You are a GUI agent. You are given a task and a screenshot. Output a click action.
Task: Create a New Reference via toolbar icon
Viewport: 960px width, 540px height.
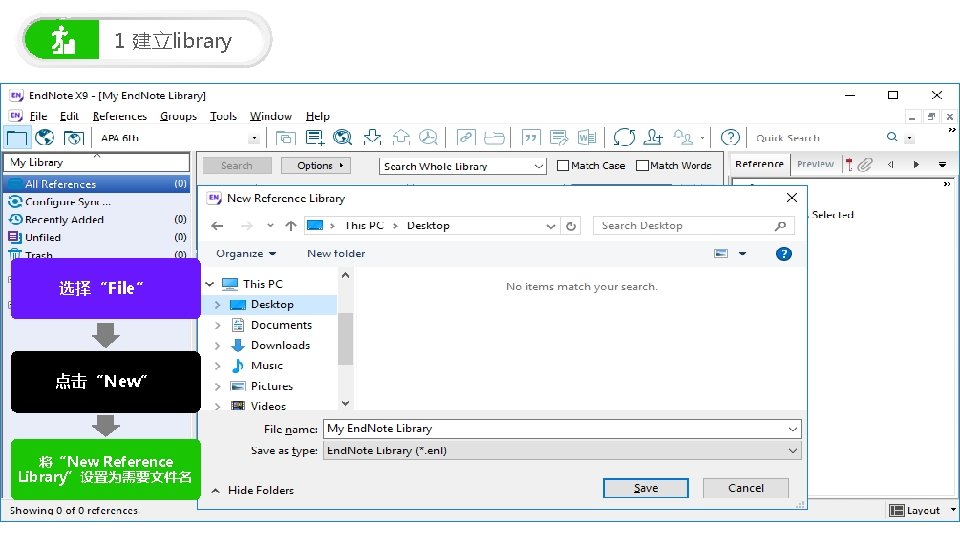[x=315, y=138]
